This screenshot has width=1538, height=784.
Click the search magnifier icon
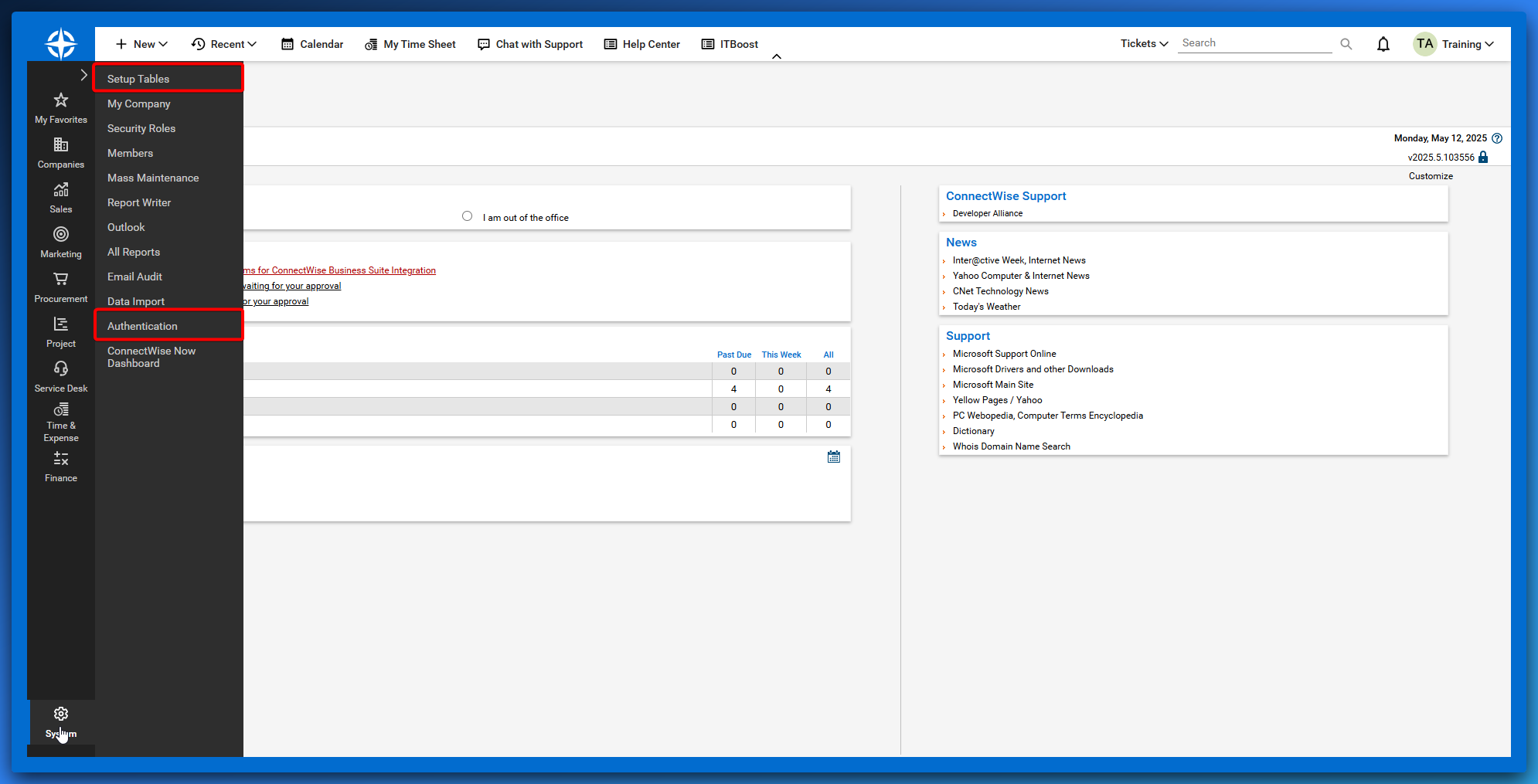pyautogui.click(x=1346, y=44)
